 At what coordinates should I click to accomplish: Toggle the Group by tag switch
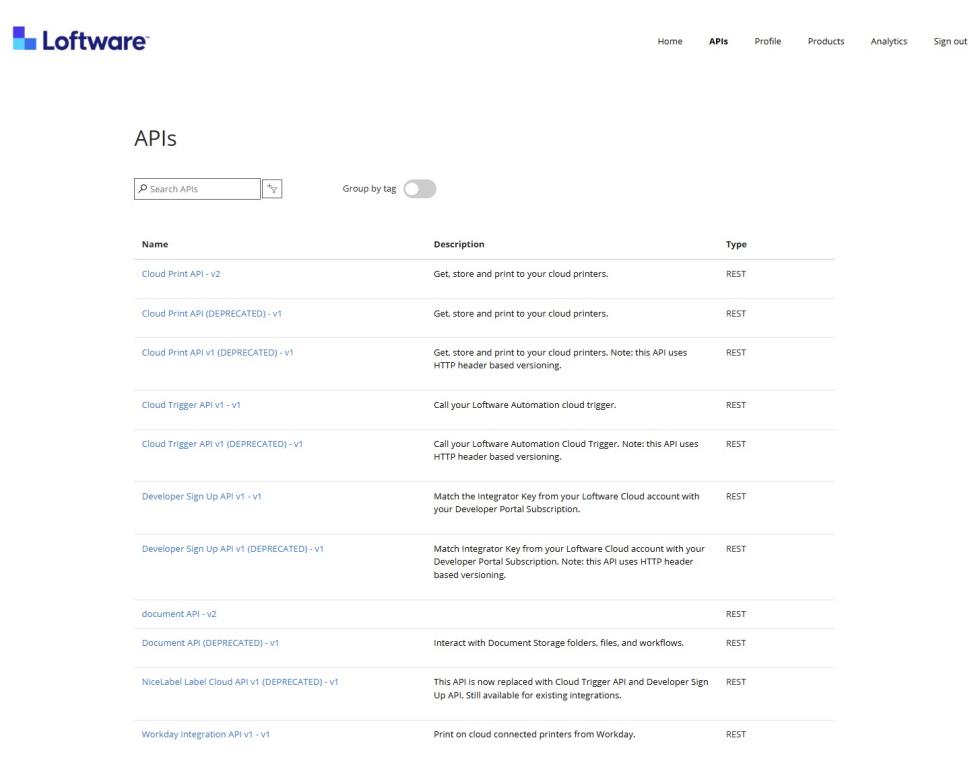click(420, 189)
